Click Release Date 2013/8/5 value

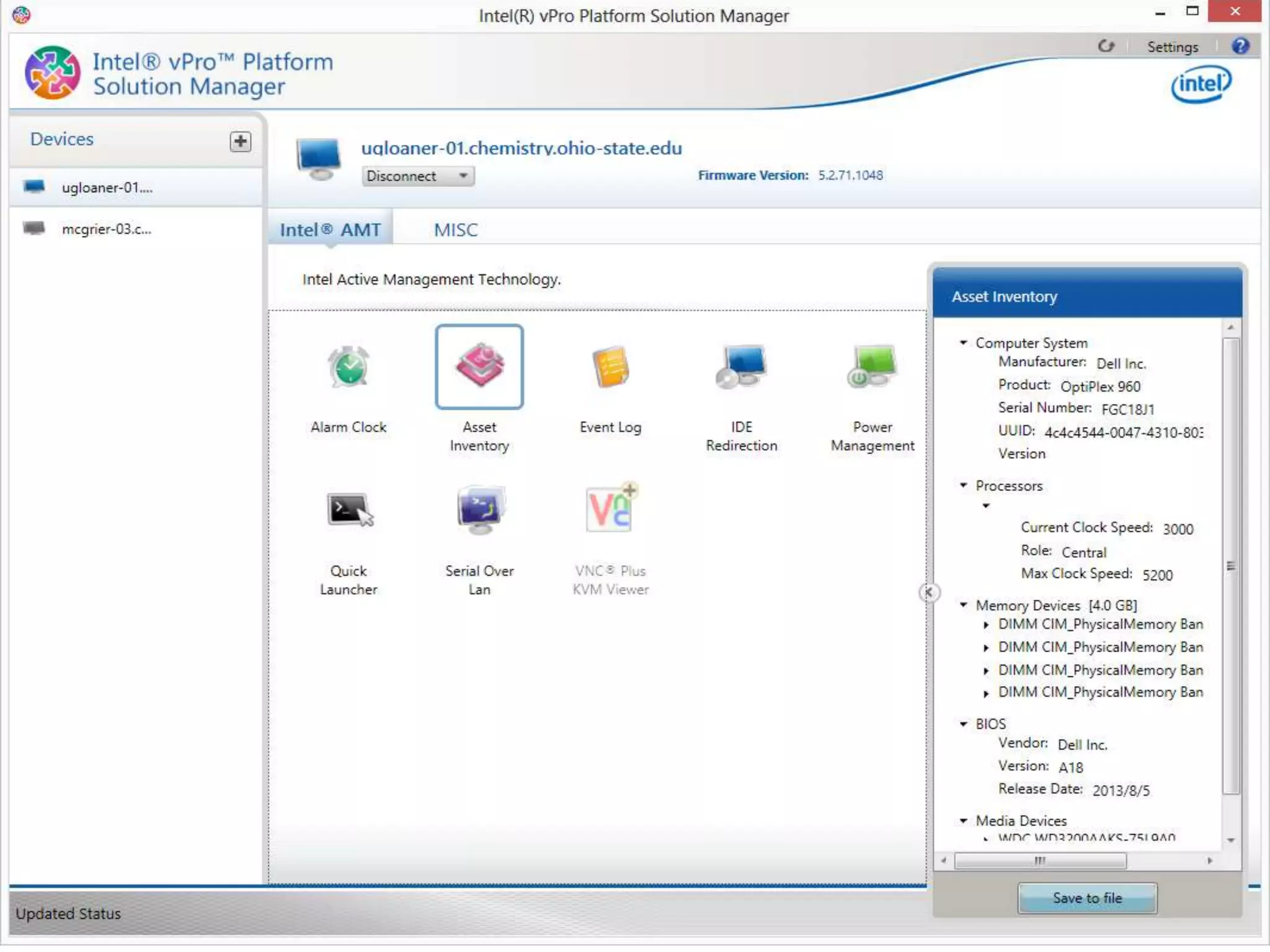tap(1121, 791)
